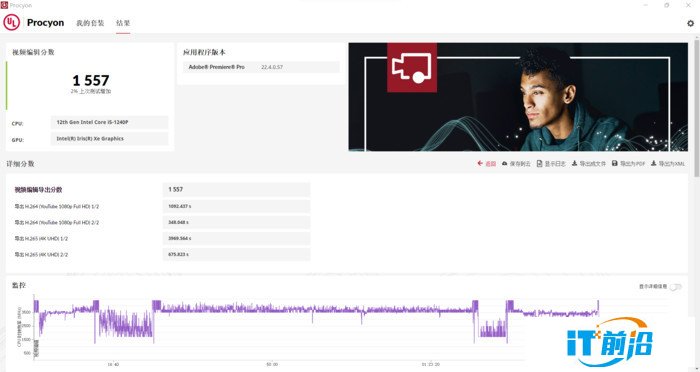The image size is (700, 372).
Task: Open settings via the gear icon
Action: pos(690,23)
